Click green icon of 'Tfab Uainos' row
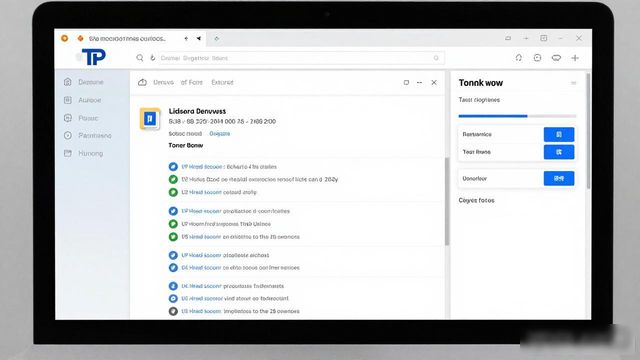The height and width of the screenshot is (360, 640). [173, 224]
